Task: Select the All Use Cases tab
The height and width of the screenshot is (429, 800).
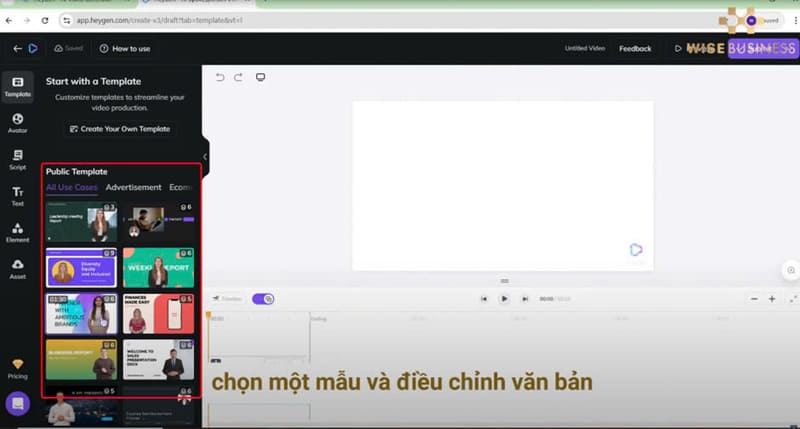Action: click(72, 187)
